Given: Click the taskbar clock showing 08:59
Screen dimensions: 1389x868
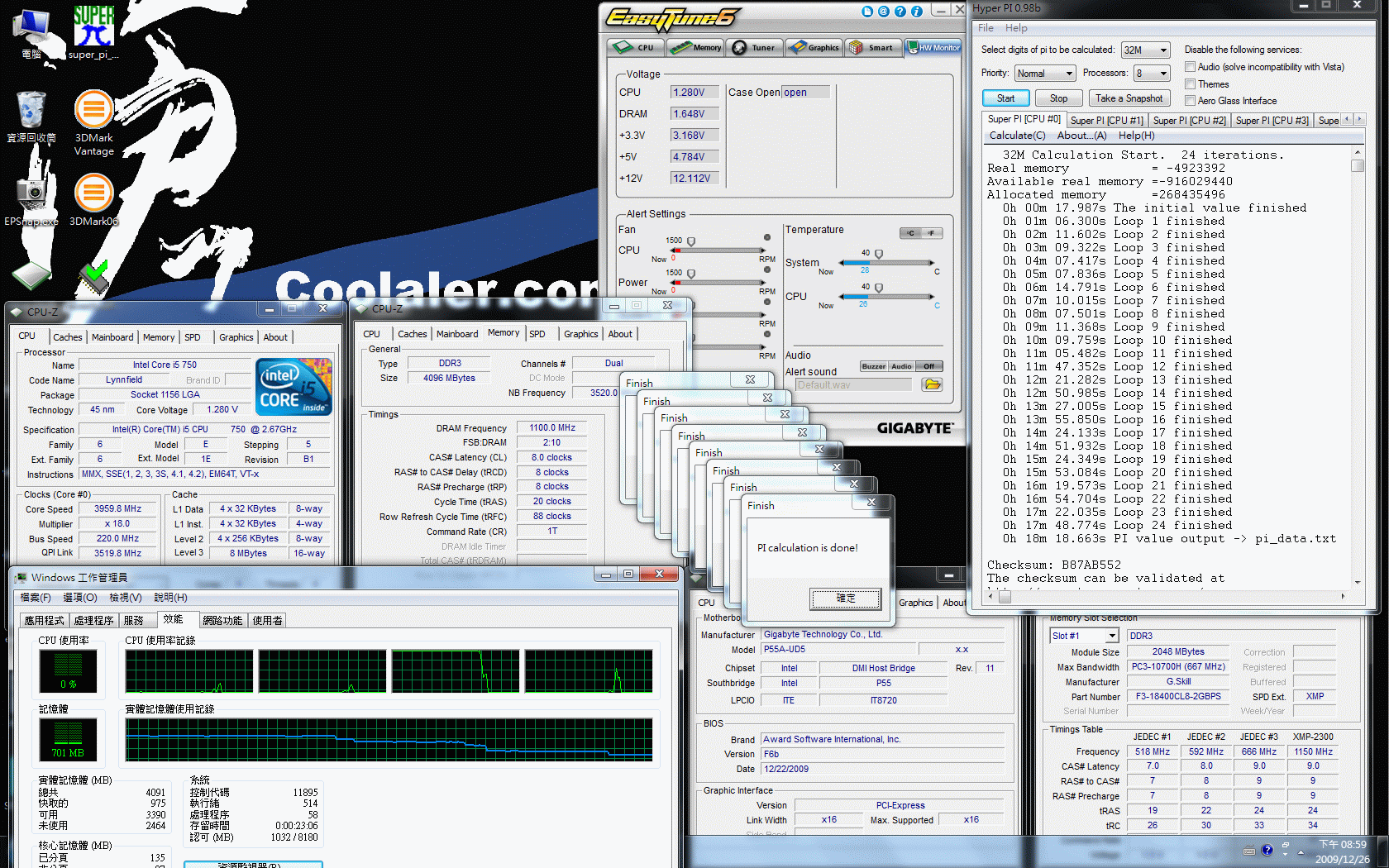Looking at the screenshot, I should click(x=1342, y=851).
